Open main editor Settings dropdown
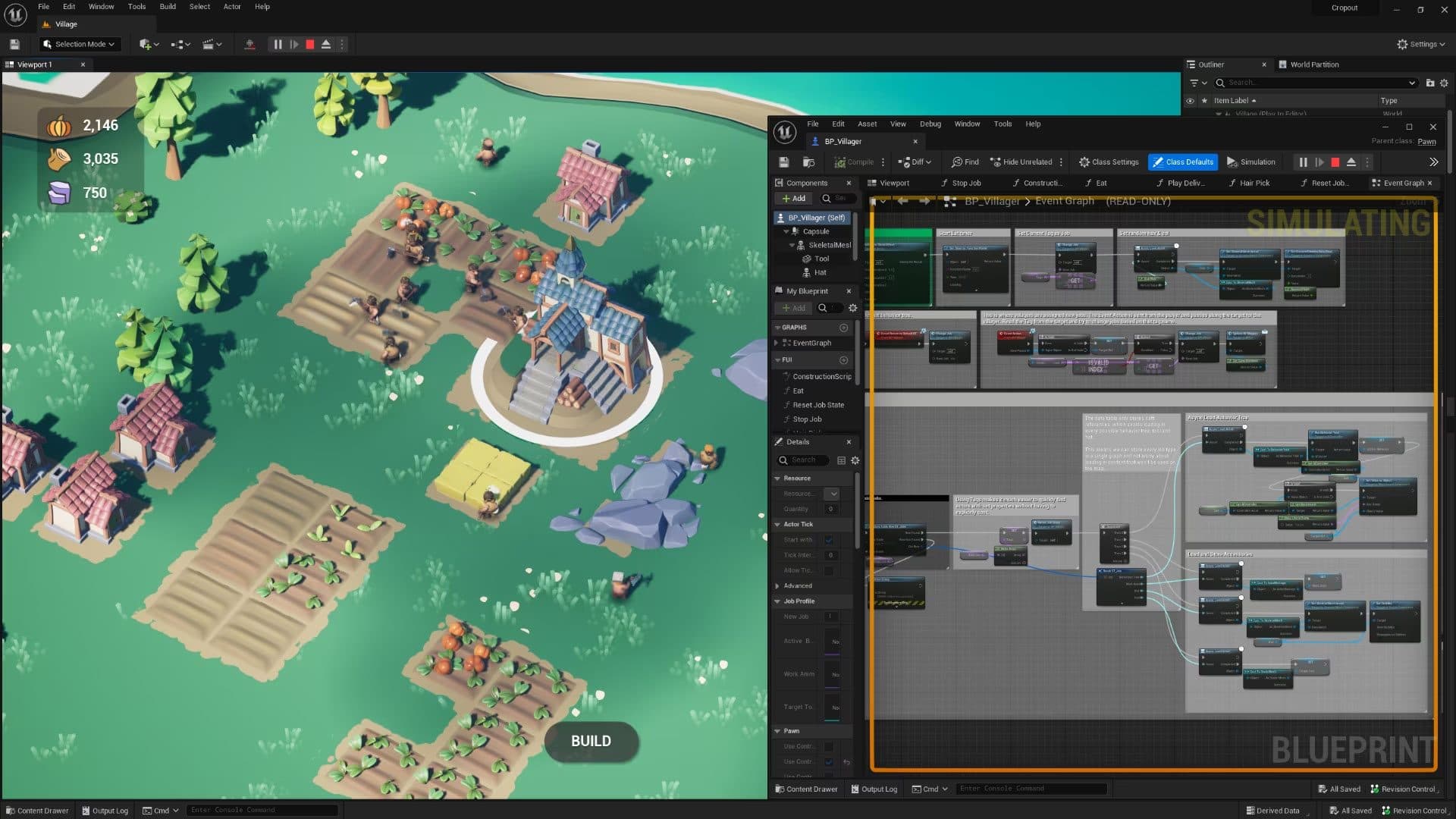Screen dimensions: 1456x819 pyautogui.click(x=1421, y=45)
